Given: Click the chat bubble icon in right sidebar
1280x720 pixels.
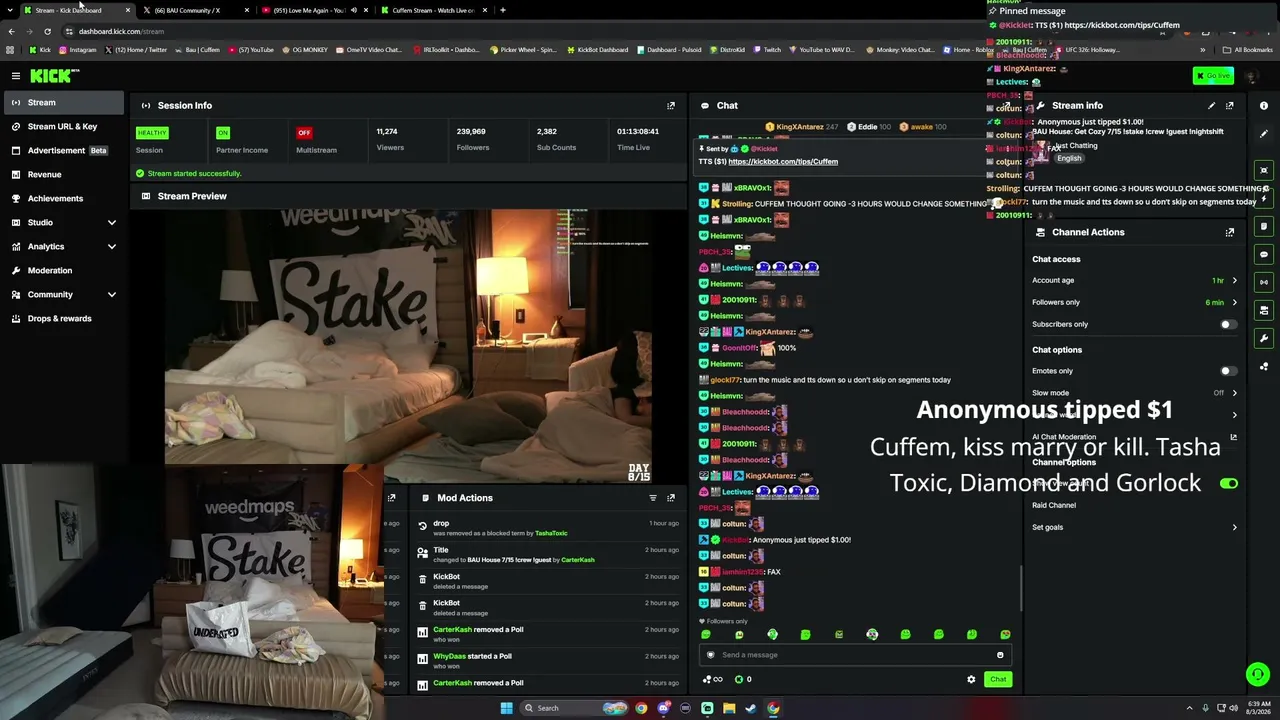Looking at the screenshot, I should click(x=1264, y=254).
